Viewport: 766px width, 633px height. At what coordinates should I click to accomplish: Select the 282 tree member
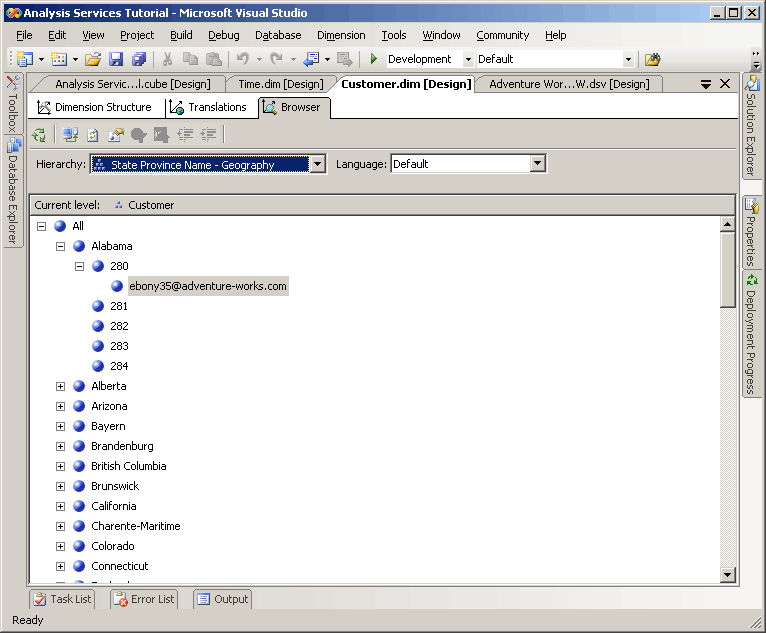click(x=119, y=326)
